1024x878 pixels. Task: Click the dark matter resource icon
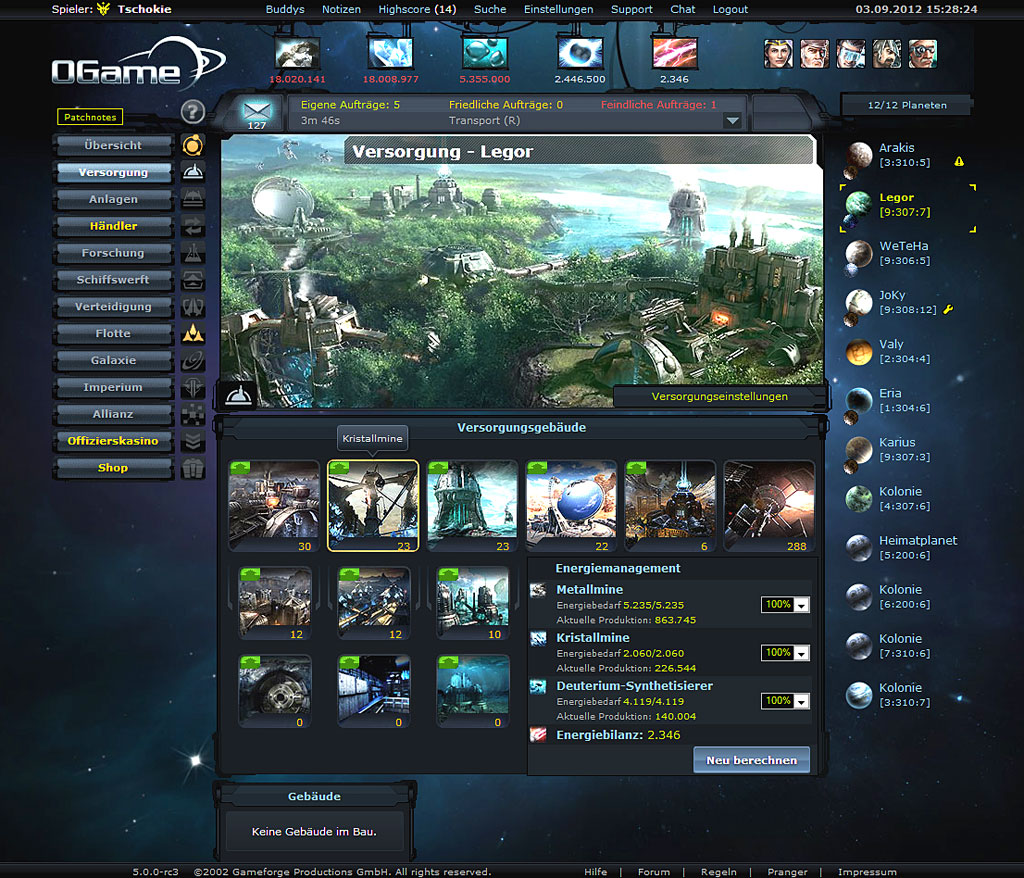(580, 53)
